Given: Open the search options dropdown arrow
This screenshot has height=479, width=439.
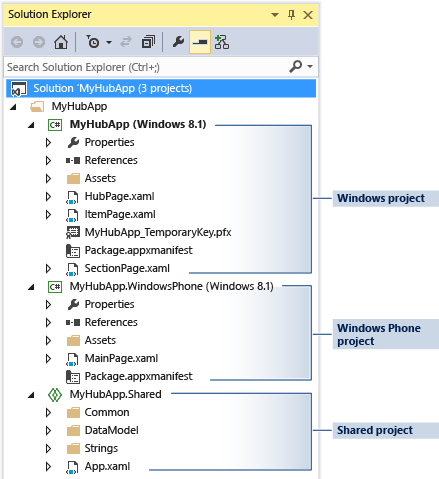Looking at the screenshot, I should coord(310,67).
